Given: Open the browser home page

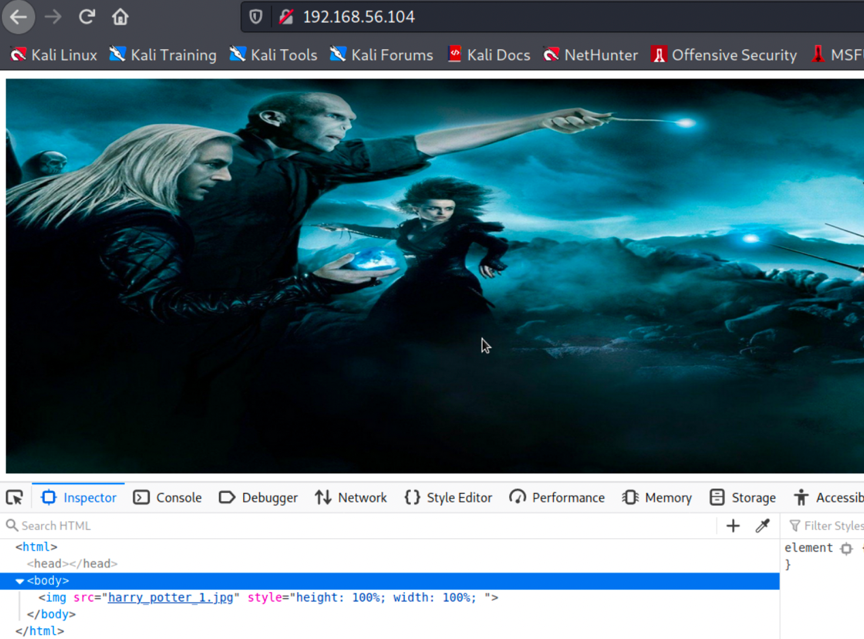Looking at the screenshot, I should [x=120, y=17].
